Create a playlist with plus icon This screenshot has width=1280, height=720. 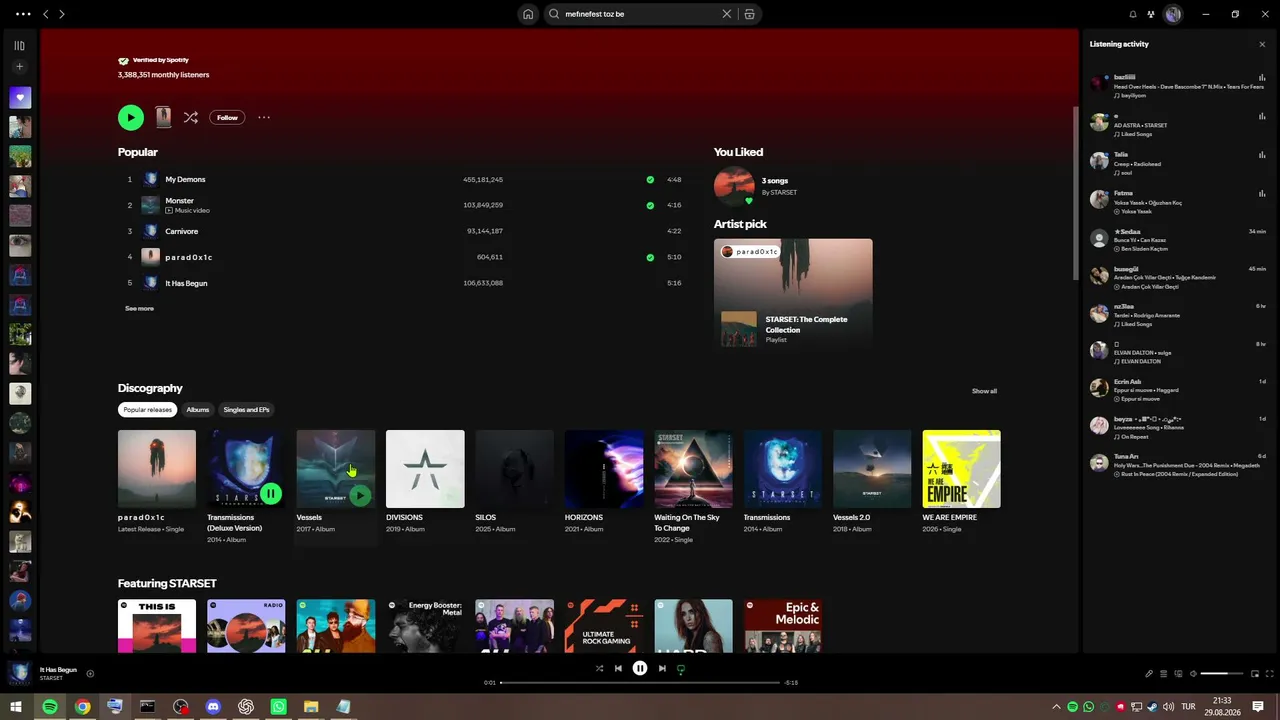coord(19,67)
